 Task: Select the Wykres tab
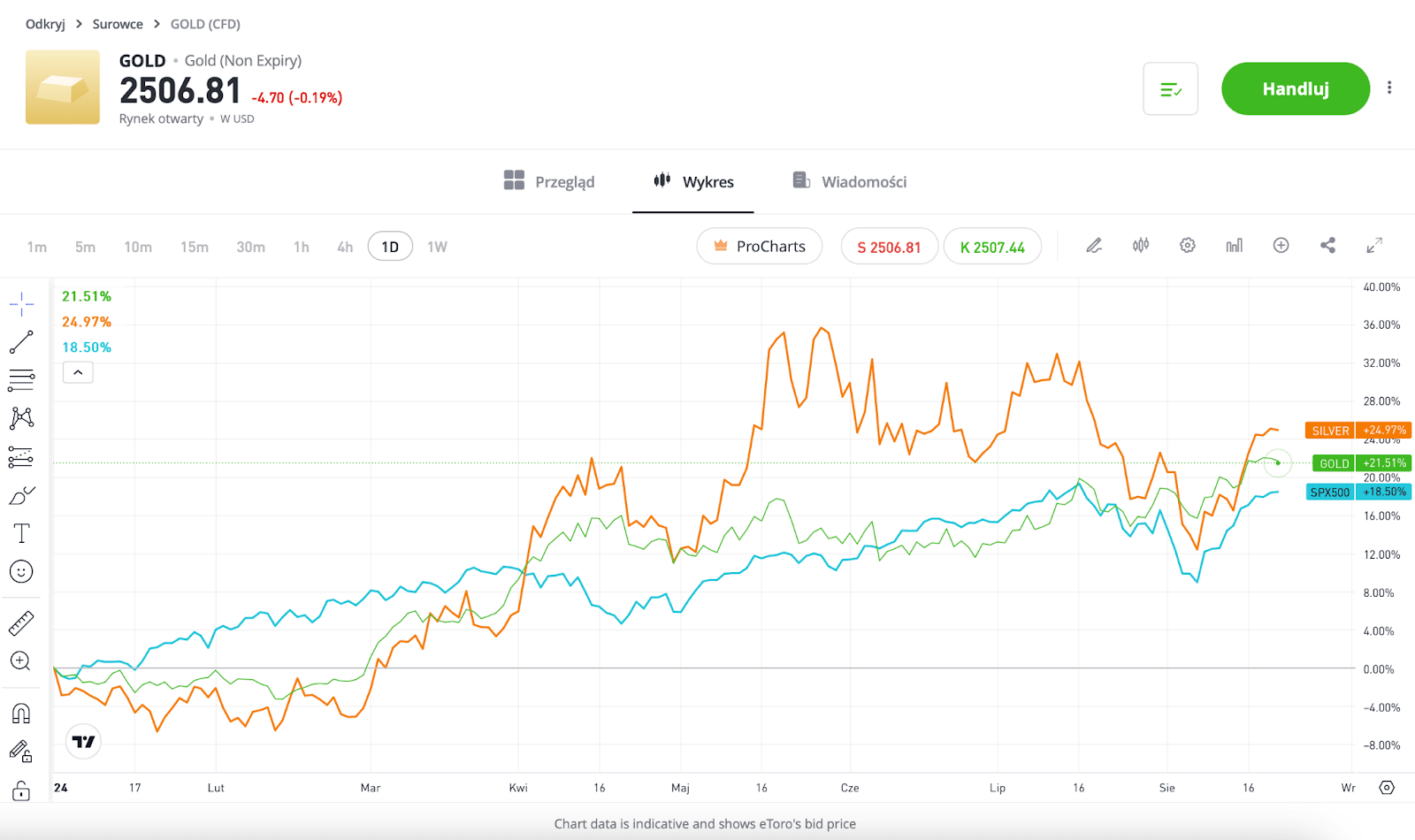(x=693, y=181)
